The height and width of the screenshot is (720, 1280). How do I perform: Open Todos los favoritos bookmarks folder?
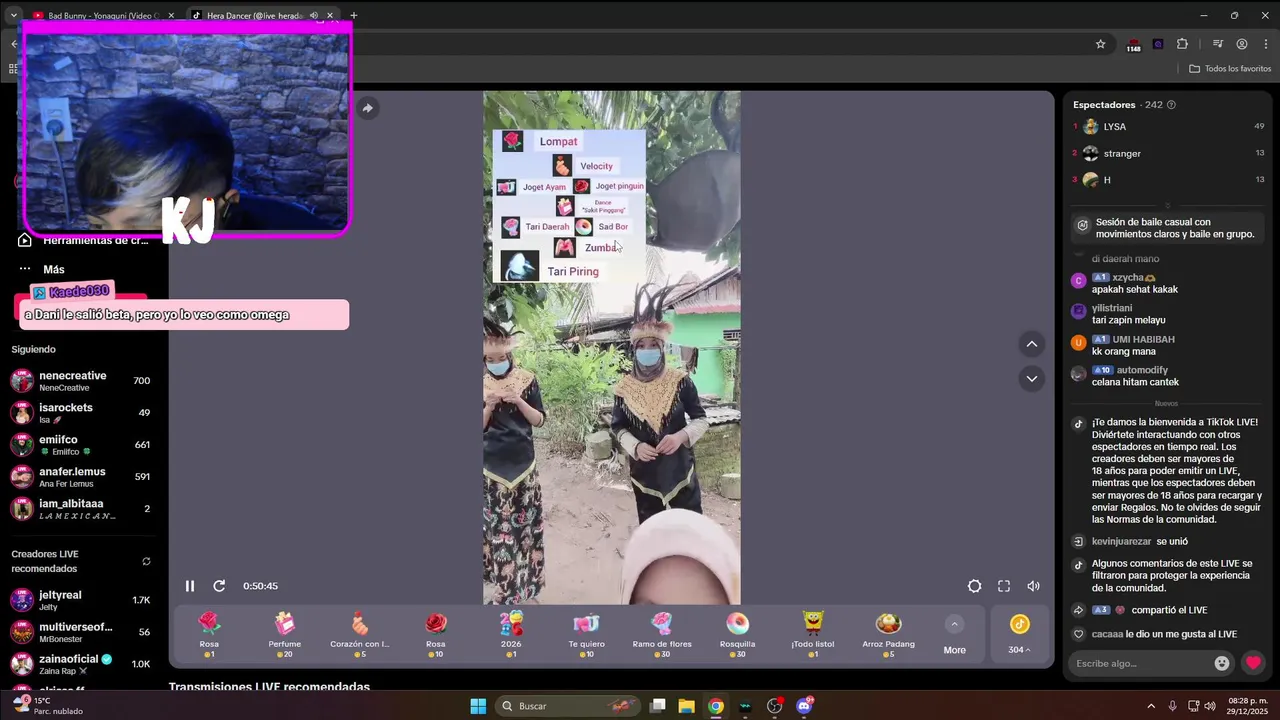[x=1230, y=69]
